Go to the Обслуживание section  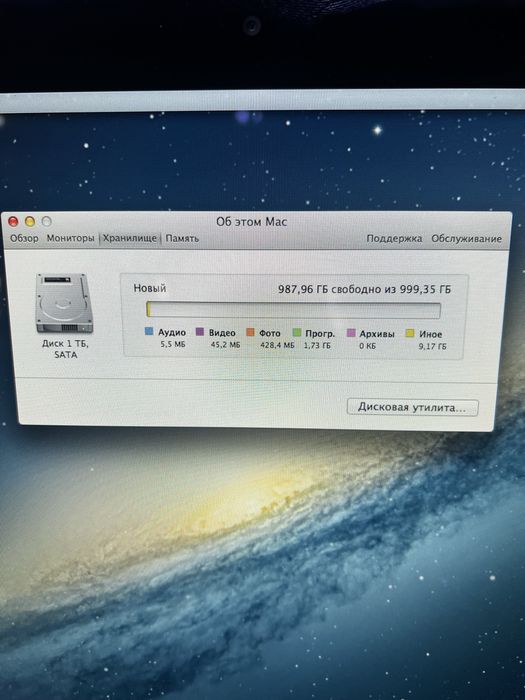(467, 238)
